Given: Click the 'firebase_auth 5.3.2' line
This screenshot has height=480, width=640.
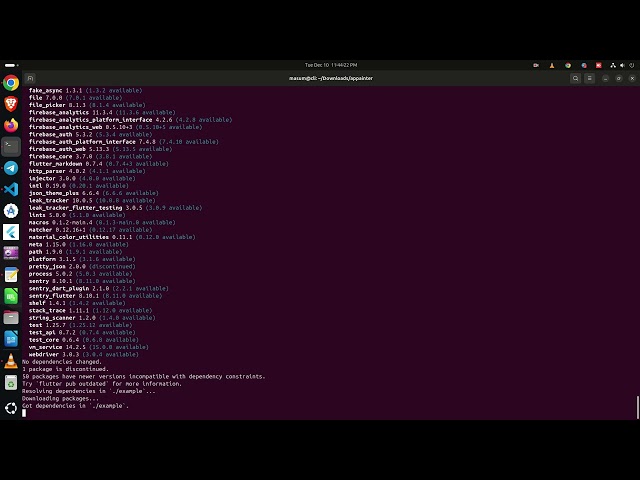Looking at the screenshot, I should (90, 134).
